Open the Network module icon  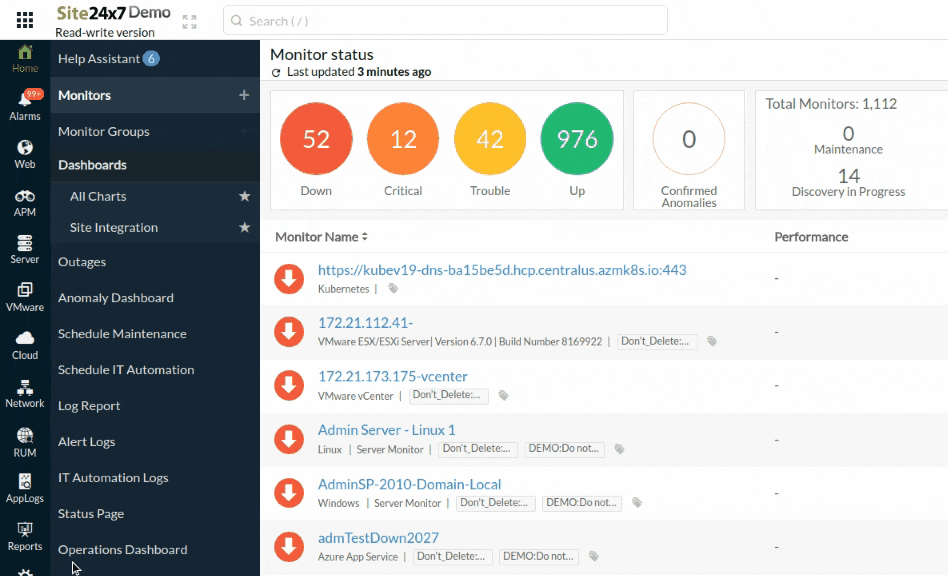[25, 393]
